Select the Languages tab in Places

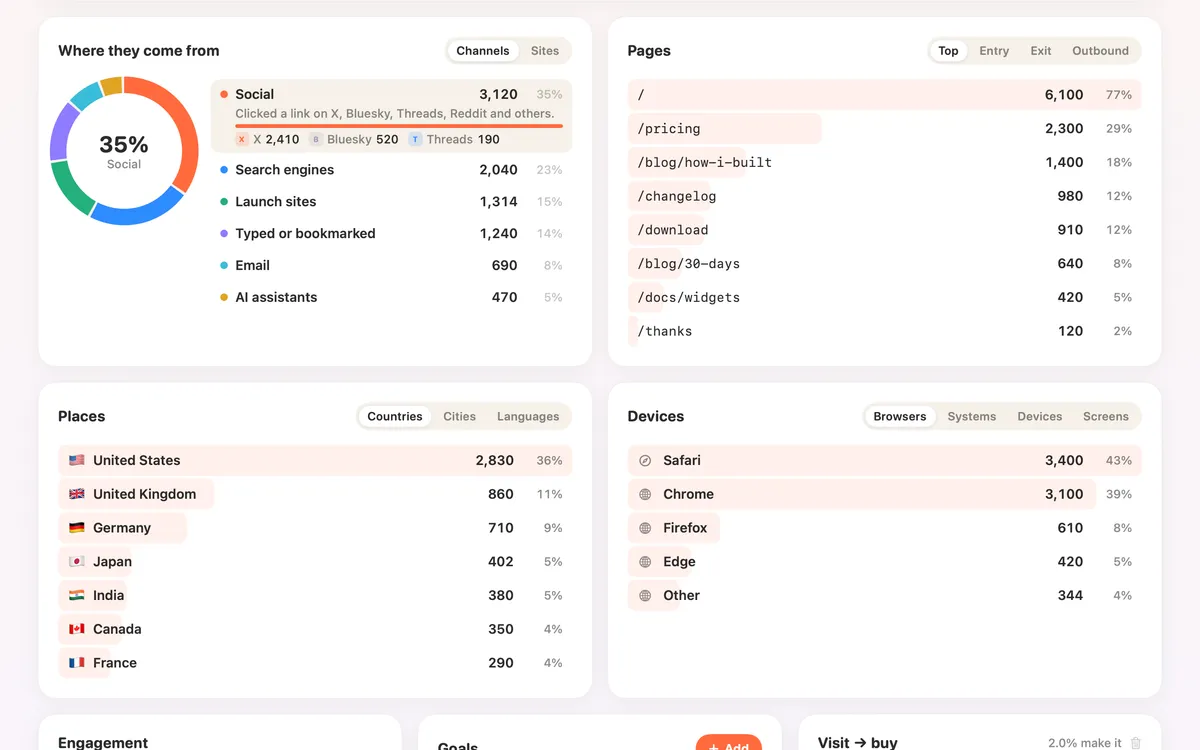click(x=528, y=417)
